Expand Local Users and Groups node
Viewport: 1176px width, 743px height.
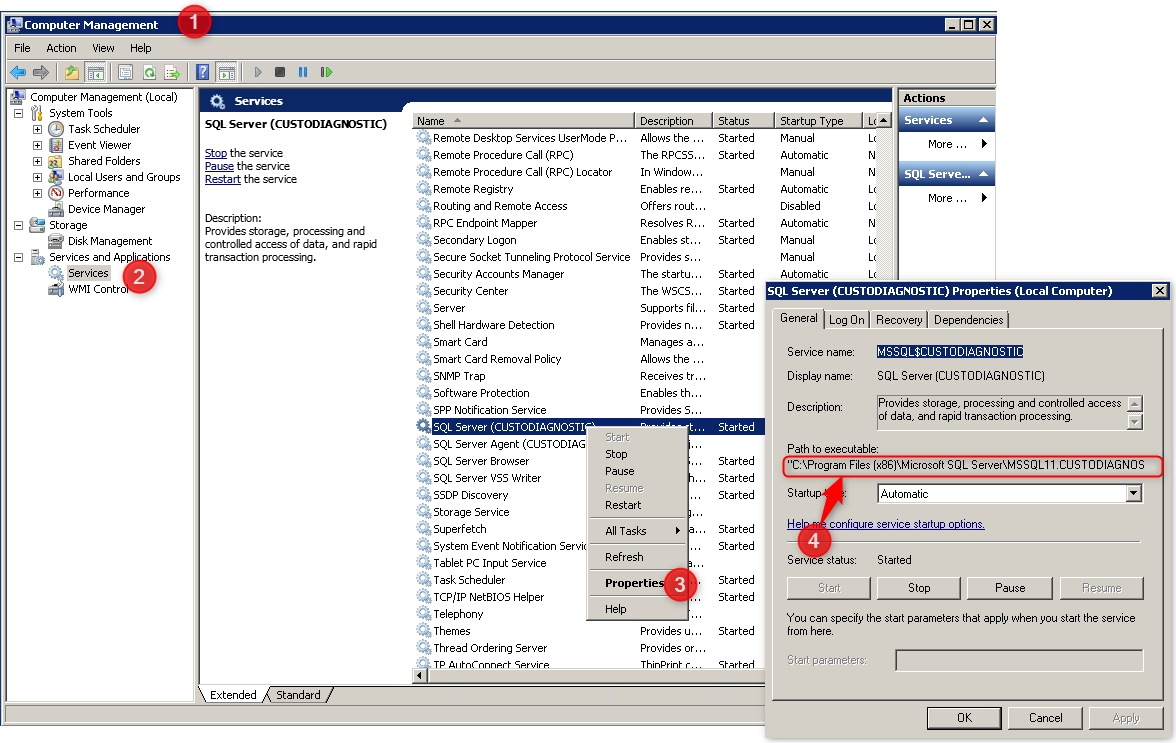click(x=38, y=177)
